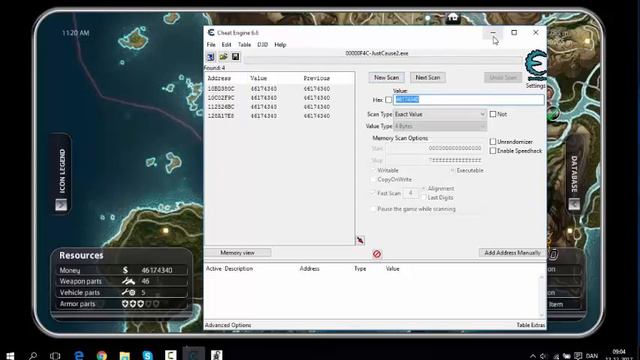
Task: Toggle the Hex checkbox
Action: tap(388, 100)
